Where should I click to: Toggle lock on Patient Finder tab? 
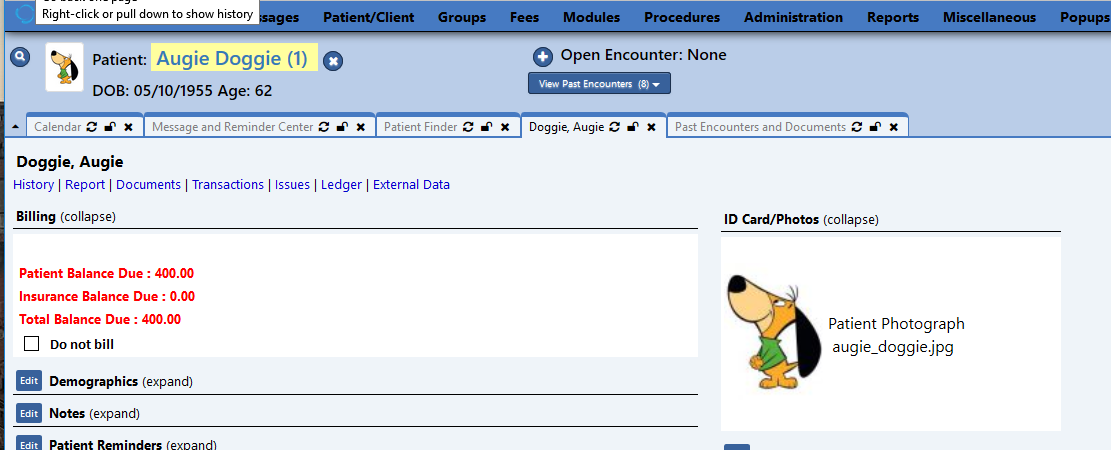[487, 127]
